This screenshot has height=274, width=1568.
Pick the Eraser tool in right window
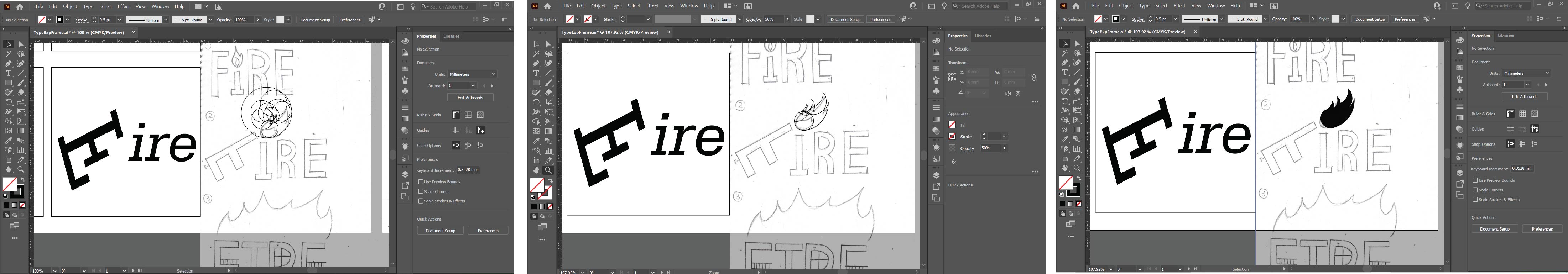pyautogui.click(x=1077, y=91)
